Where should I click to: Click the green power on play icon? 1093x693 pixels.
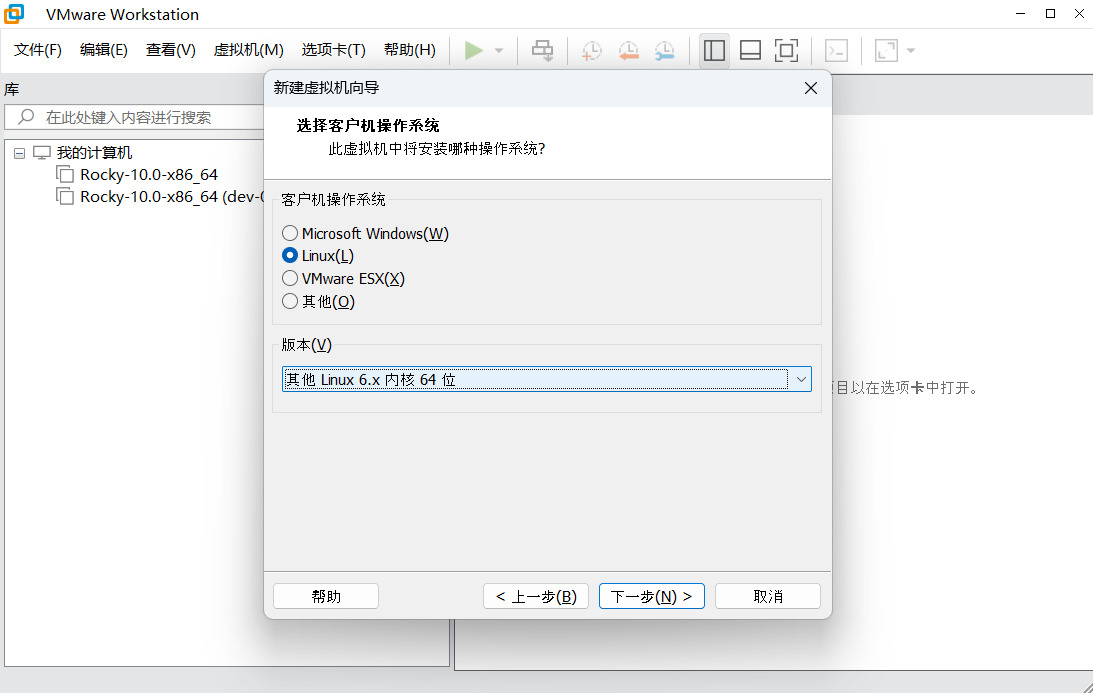pos(474,50)
